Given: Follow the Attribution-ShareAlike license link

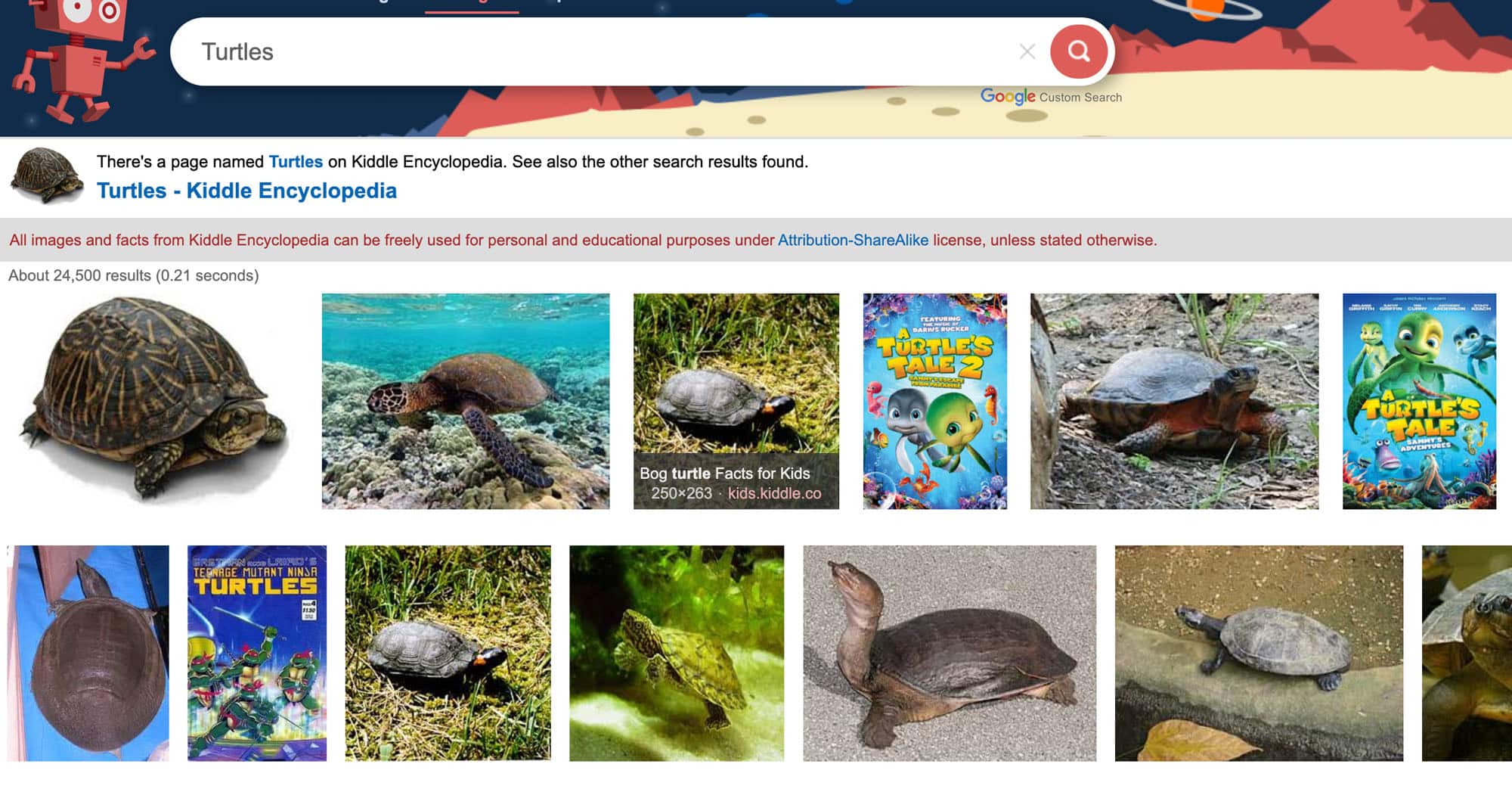Looking at the screenshot, I should tap(853, 241).
